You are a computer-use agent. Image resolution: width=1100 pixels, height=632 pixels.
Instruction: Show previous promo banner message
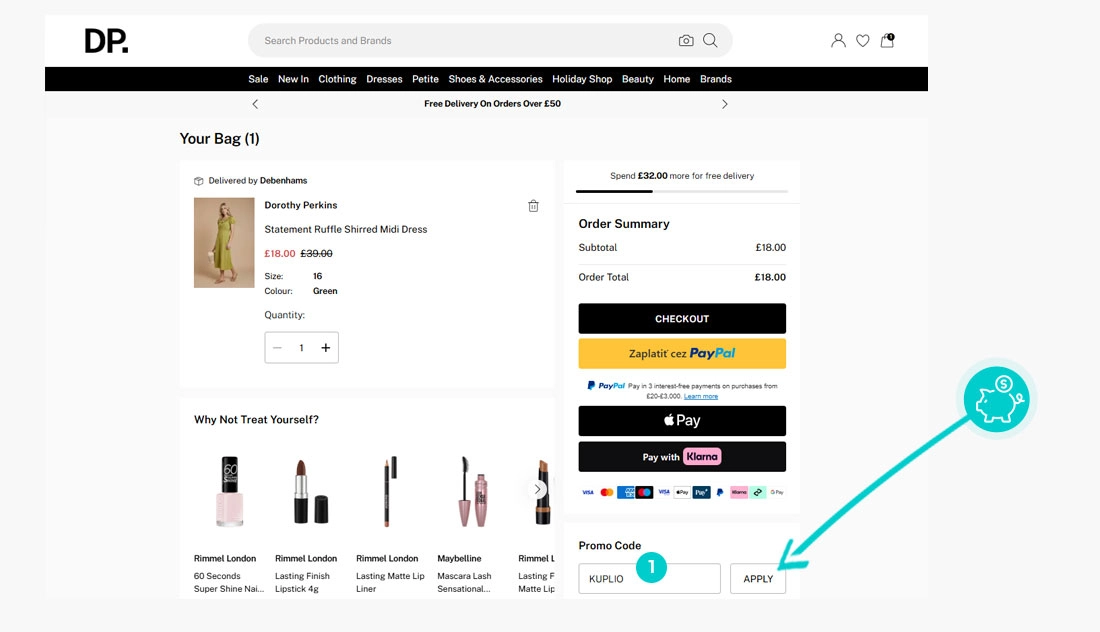255,104
